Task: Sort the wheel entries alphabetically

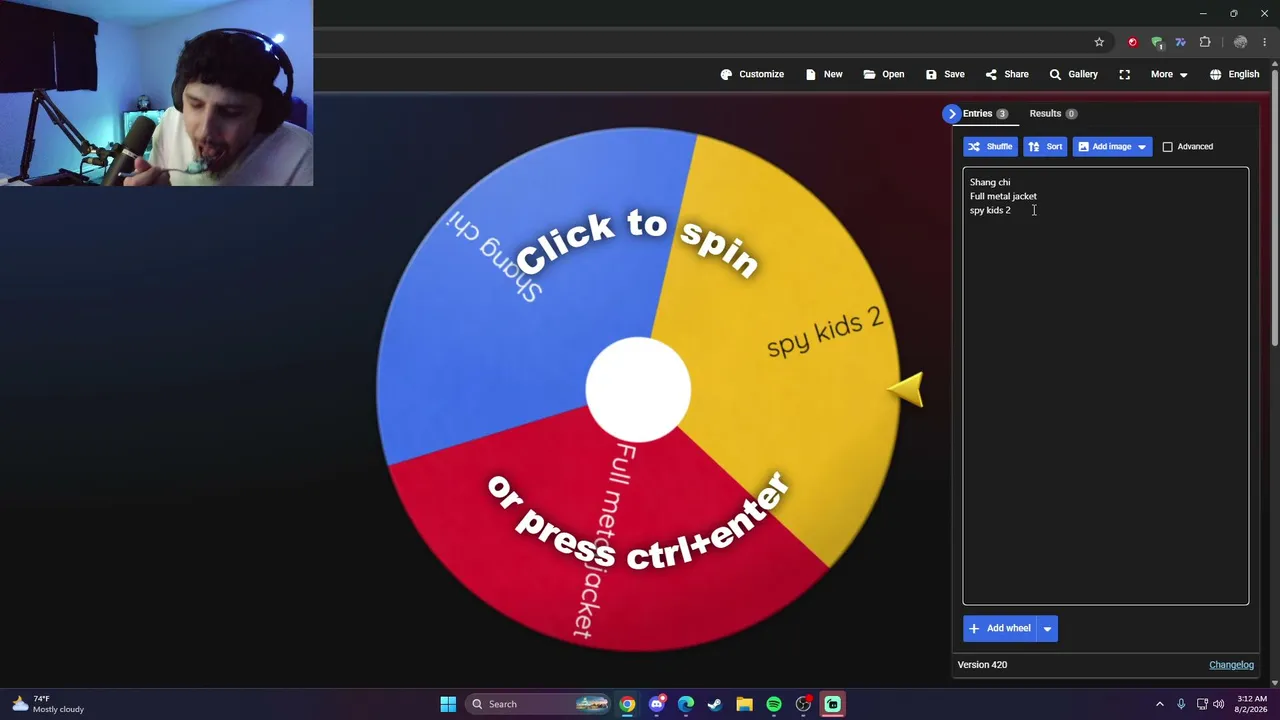Action: click(x=1045, y=147)
